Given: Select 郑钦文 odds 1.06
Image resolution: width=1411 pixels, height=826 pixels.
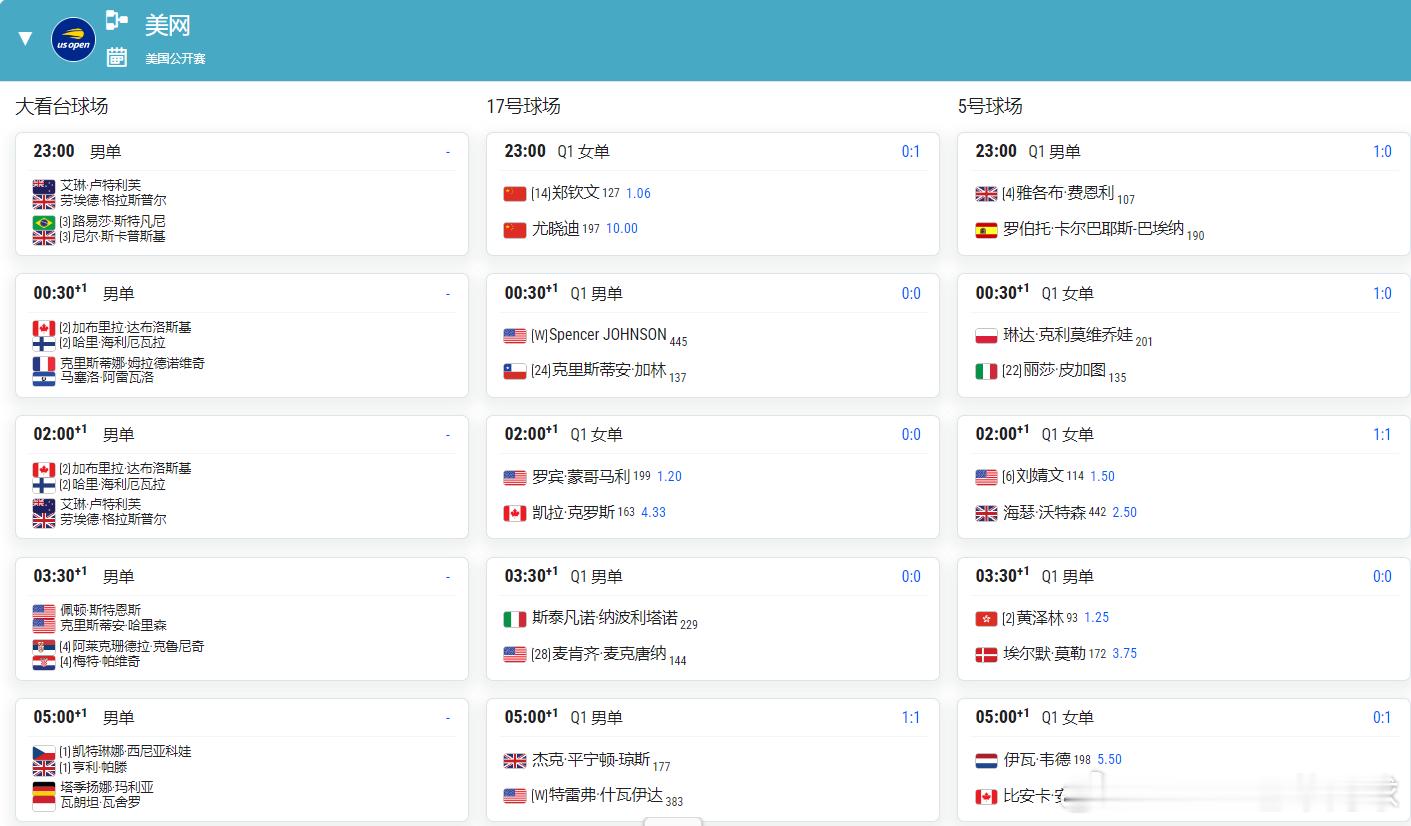Looking at the screenshot, I should 638,193.
